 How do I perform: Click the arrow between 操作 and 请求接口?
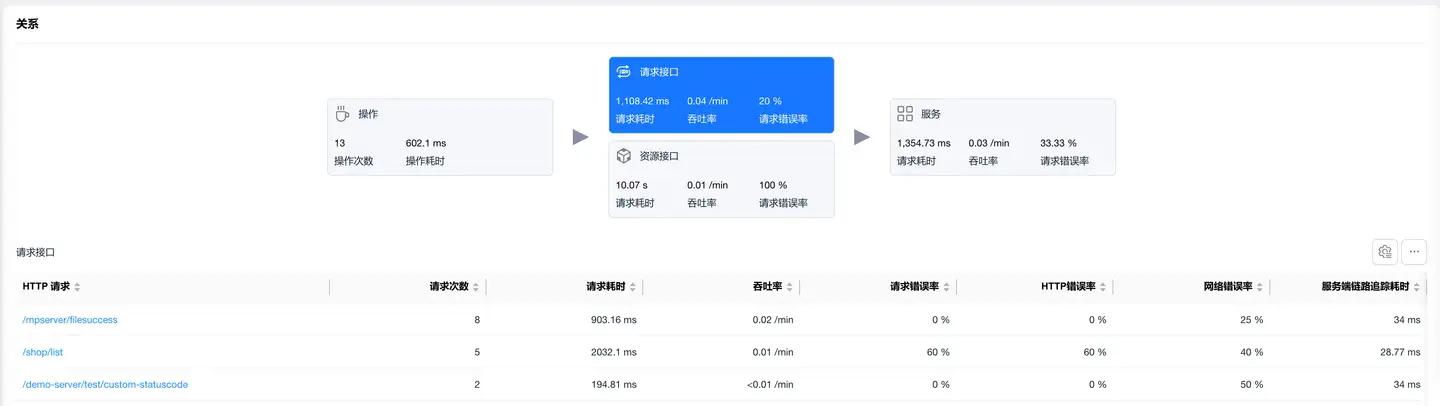[580, 137]
